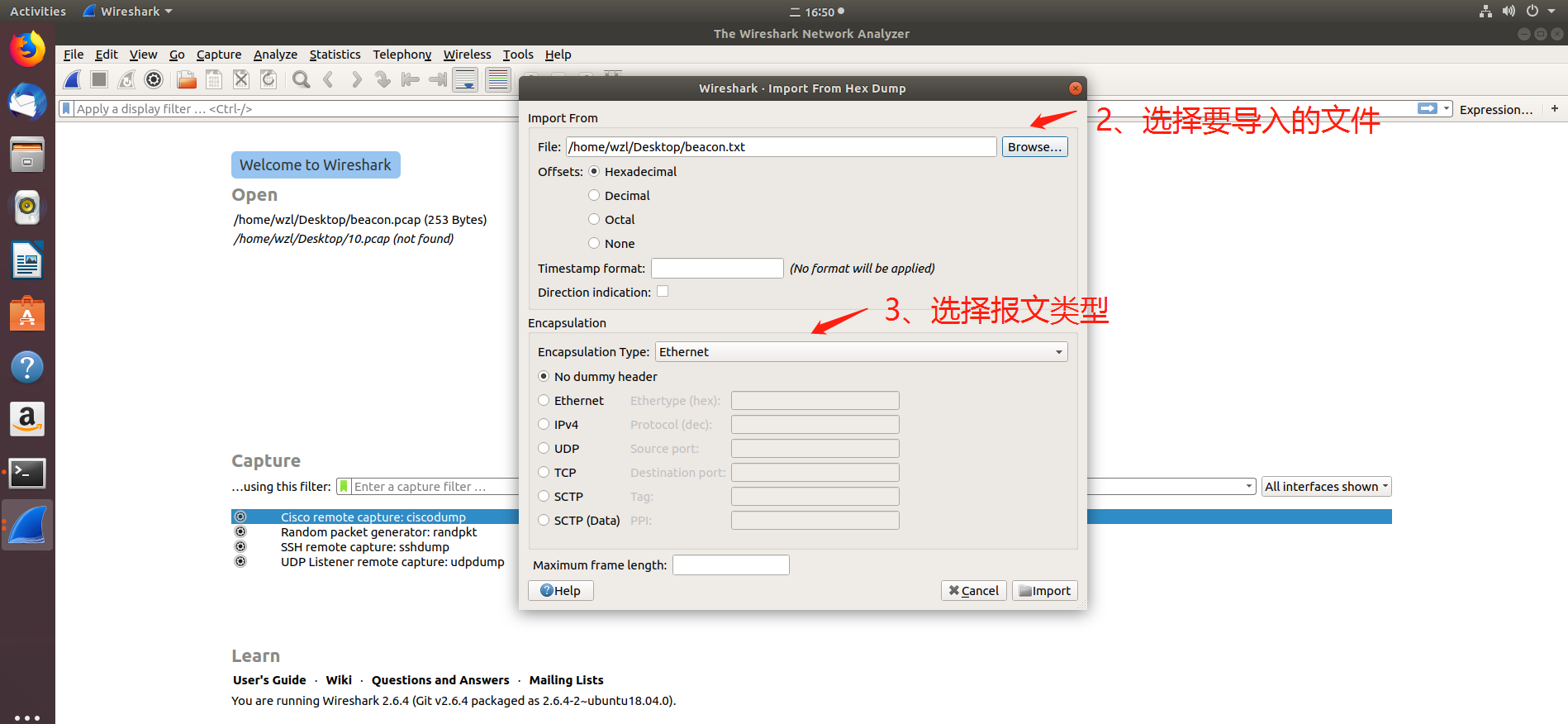The width and height of the screenshot is (1568, 724).
Task: Select the UDP dummy header radio
Action: coord(544,448)
